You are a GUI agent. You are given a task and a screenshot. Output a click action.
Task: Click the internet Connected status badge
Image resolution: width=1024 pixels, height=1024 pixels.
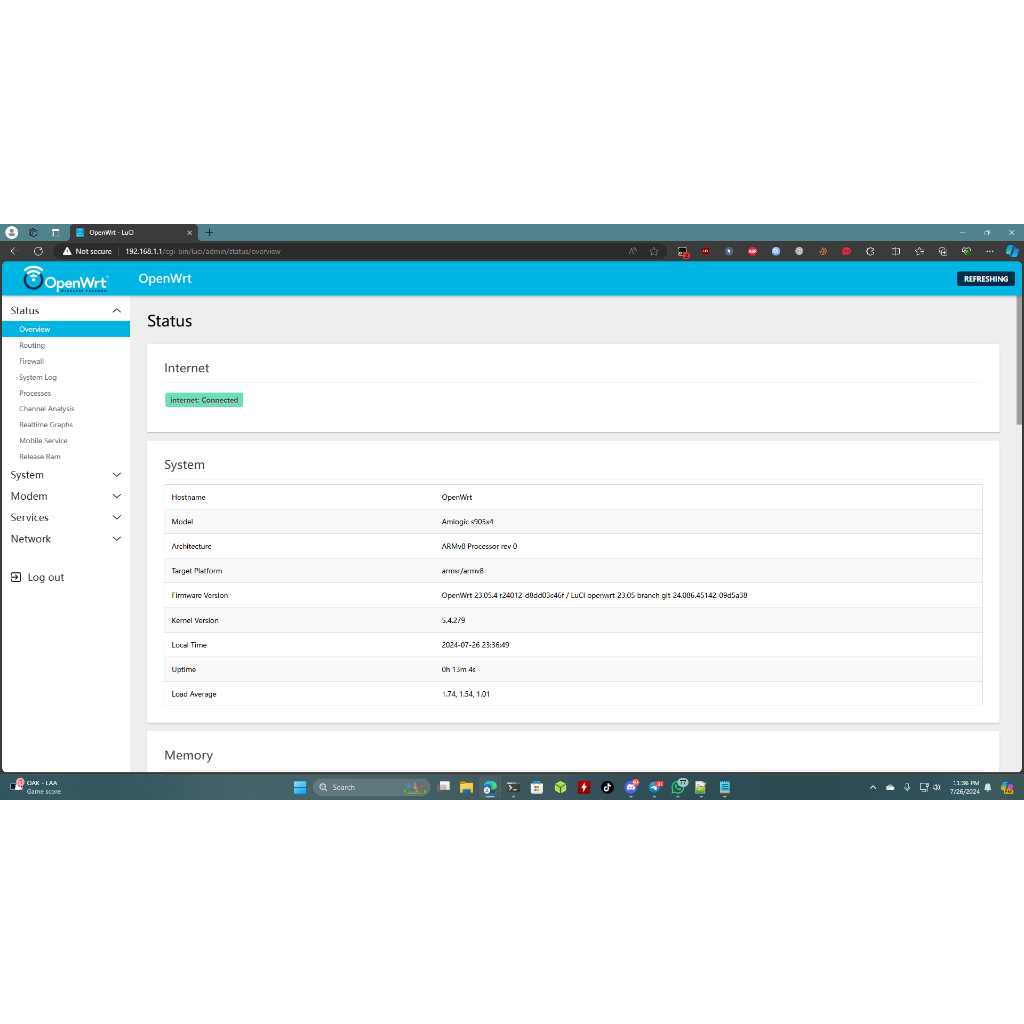pyautogui.click(x=204, y=400)
